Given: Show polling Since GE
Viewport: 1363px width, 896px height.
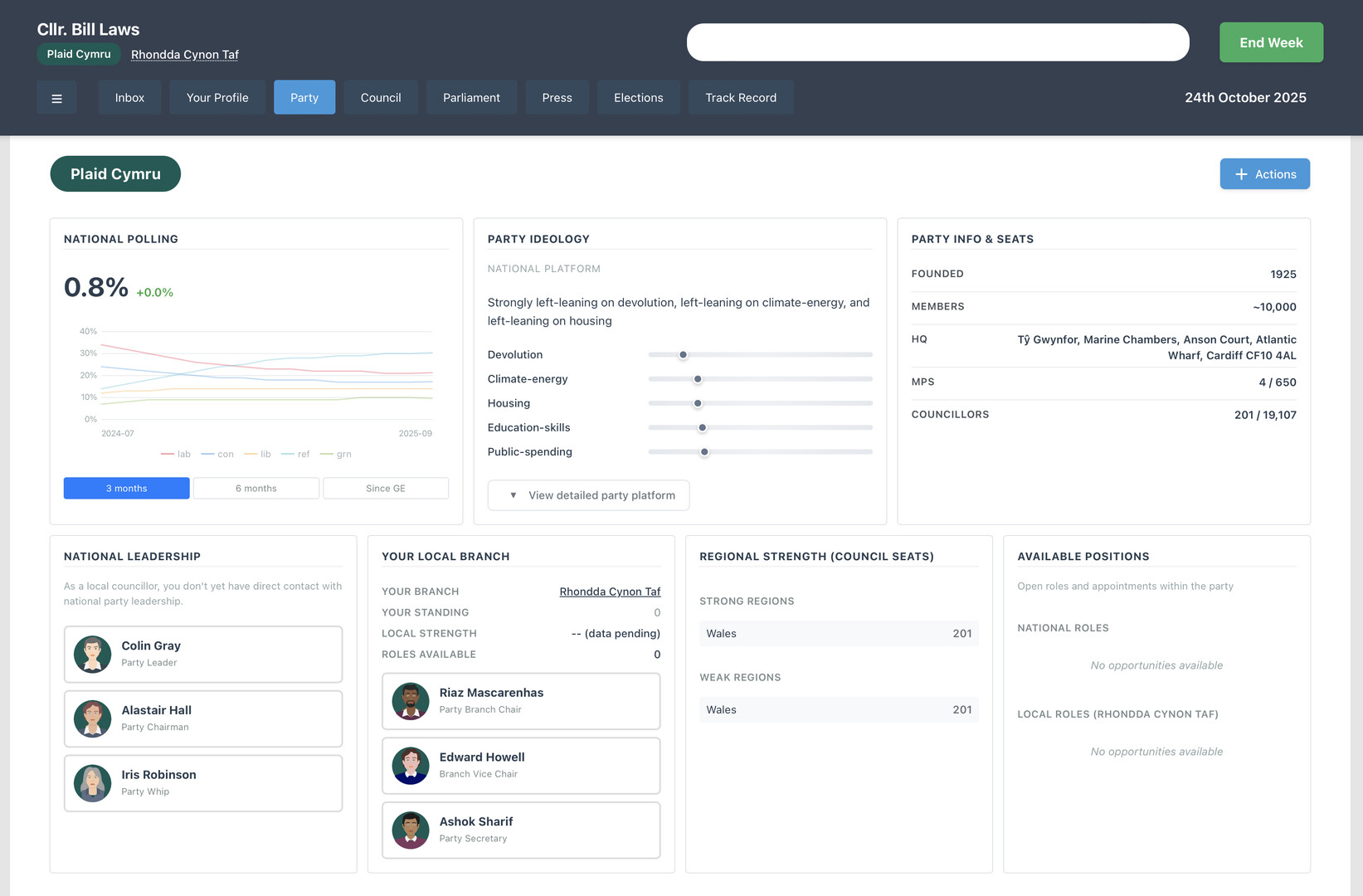Looking at the screenshot, I should [385, 489].
